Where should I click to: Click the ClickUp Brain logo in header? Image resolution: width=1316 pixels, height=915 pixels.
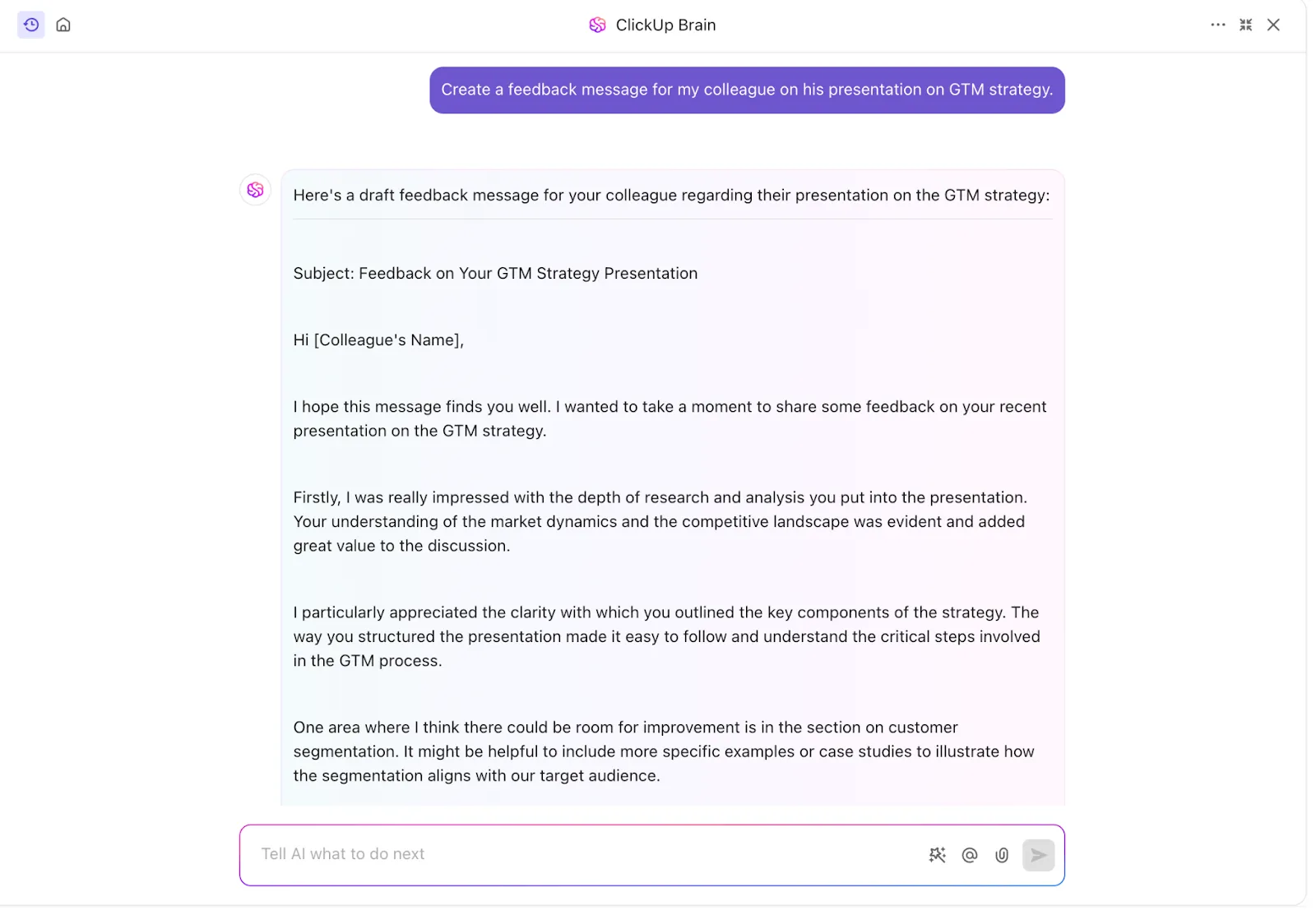tap(598, 25)
